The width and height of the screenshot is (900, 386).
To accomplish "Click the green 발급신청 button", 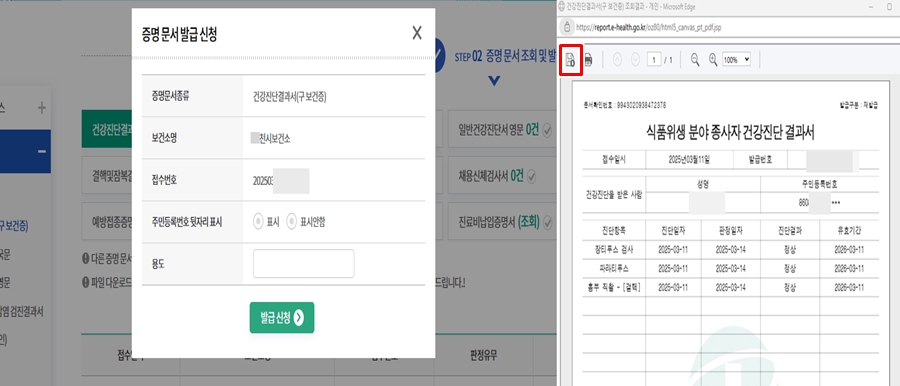I will 282,317.
